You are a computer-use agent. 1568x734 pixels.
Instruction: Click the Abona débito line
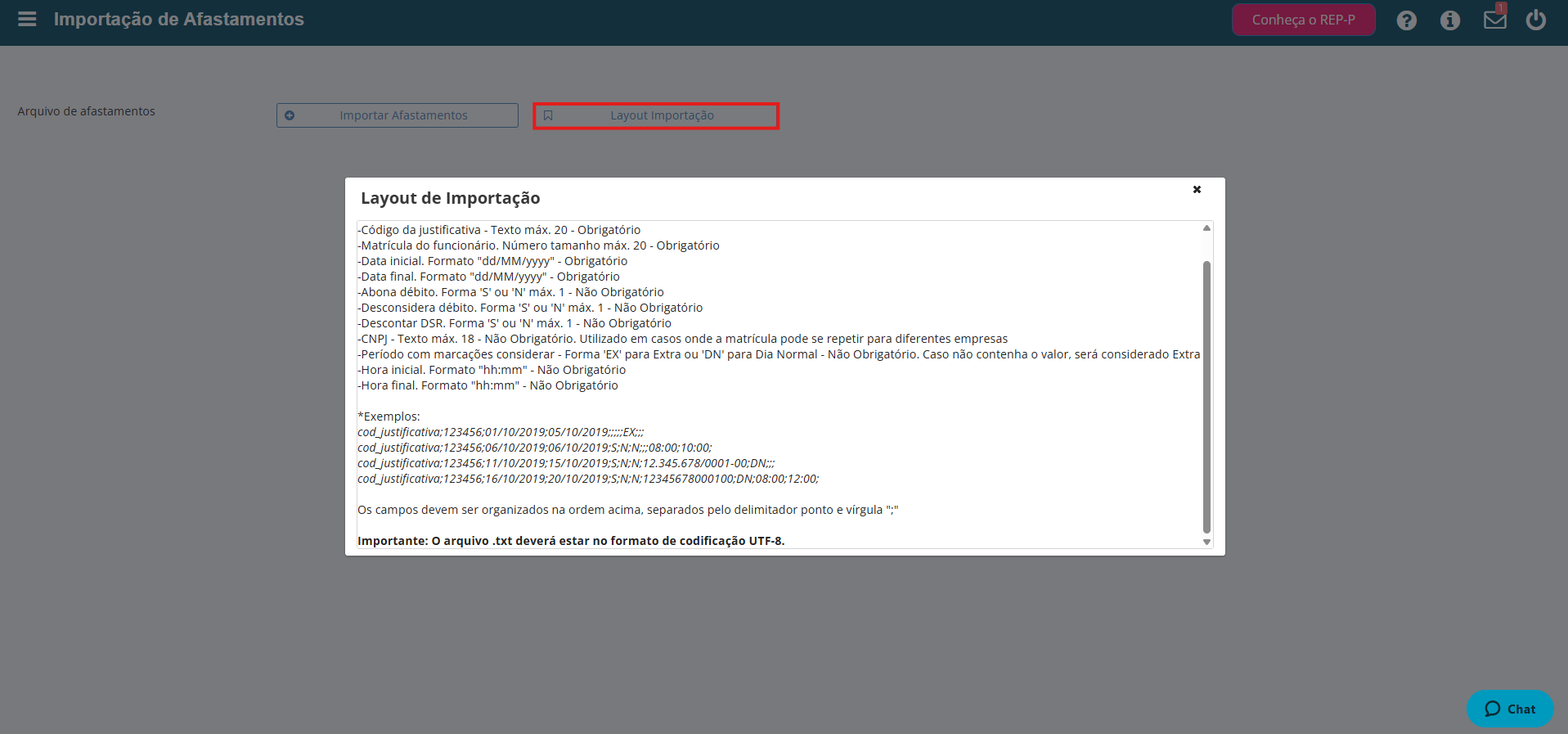(x=510, y=292)
